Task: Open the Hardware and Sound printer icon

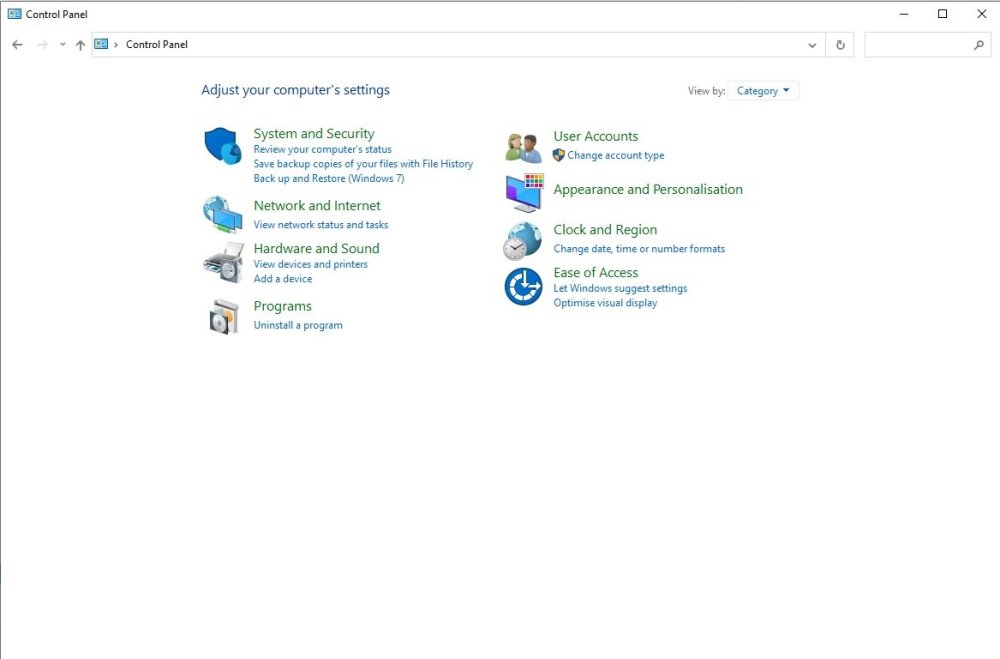Action: coord(223,262)
